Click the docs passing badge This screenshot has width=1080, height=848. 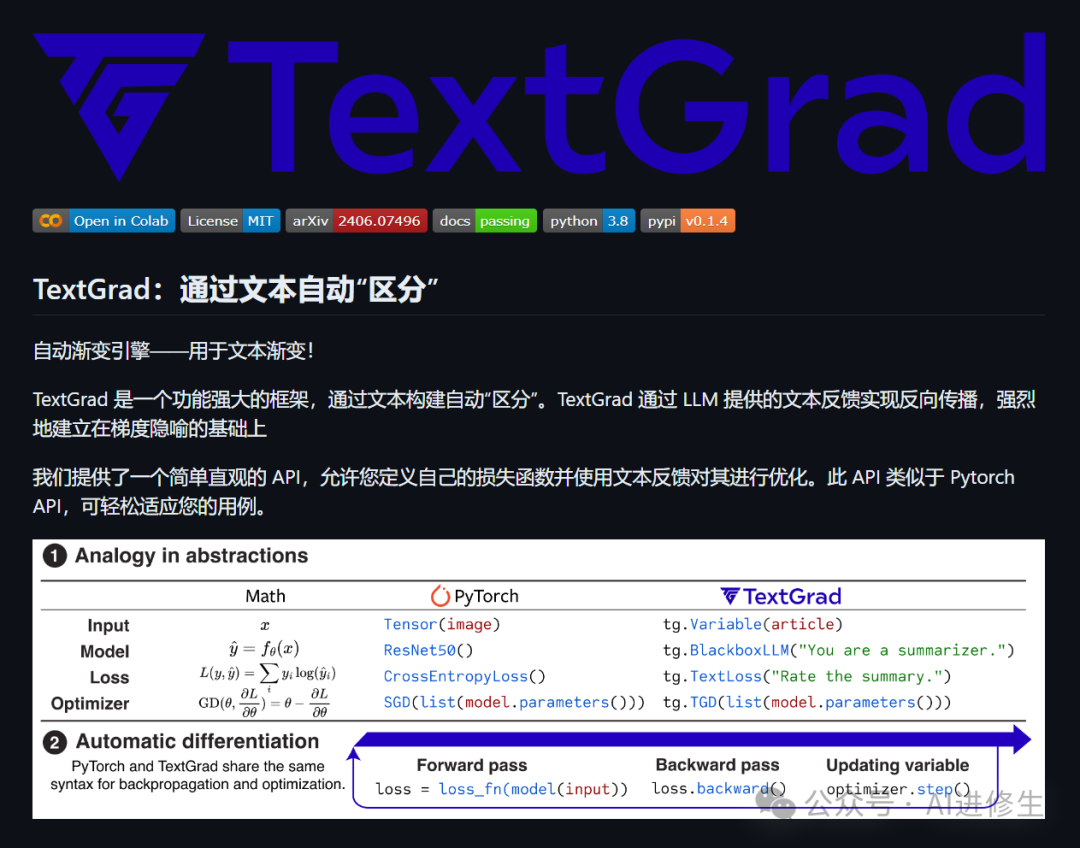(485, 220)
